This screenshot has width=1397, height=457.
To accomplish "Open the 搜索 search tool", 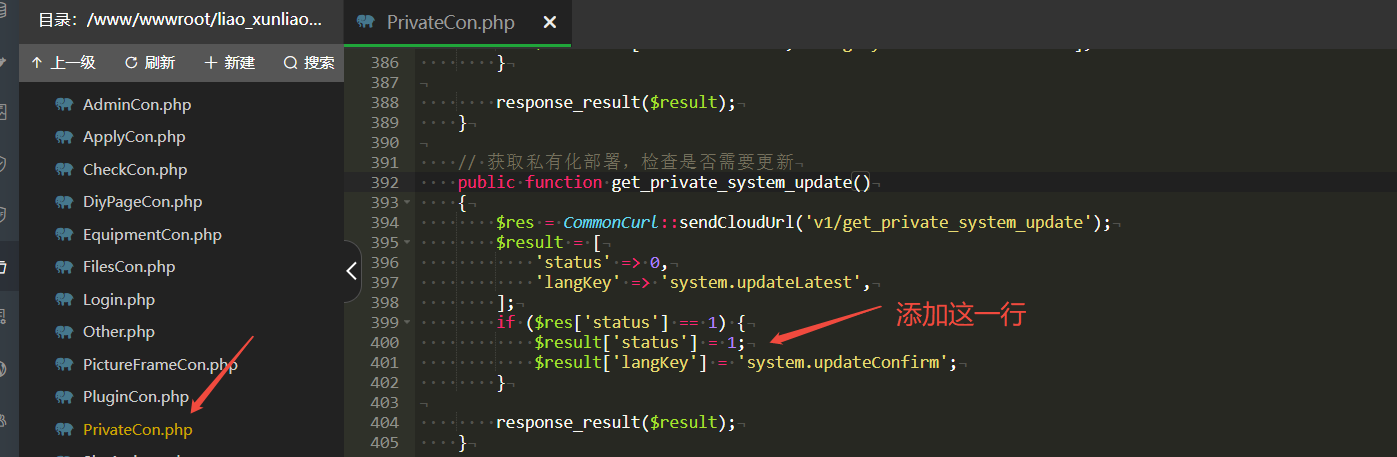I will point(309,63).
